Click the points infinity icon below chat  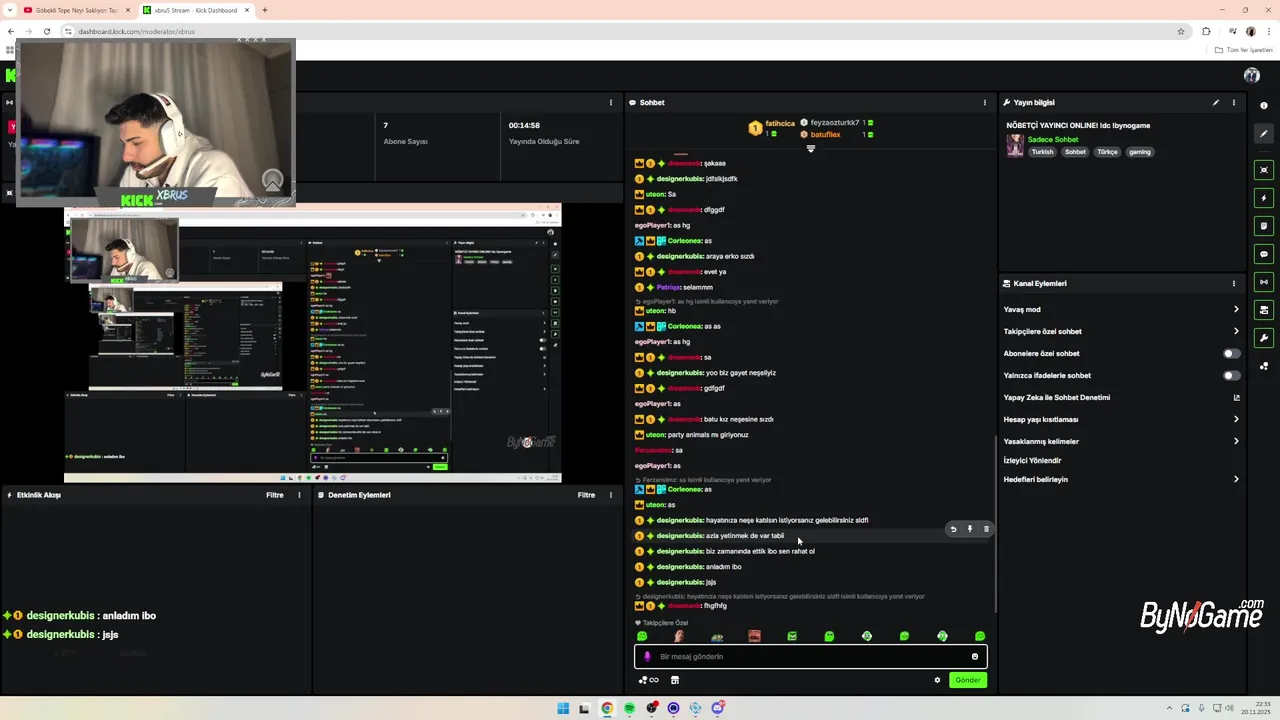pos(649,680)
